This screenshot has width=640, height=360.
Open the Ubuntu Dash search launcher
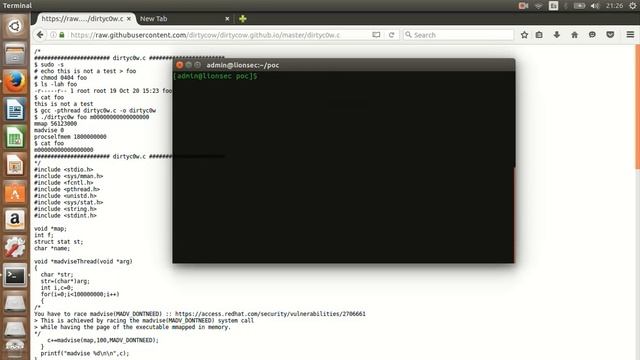15,26
